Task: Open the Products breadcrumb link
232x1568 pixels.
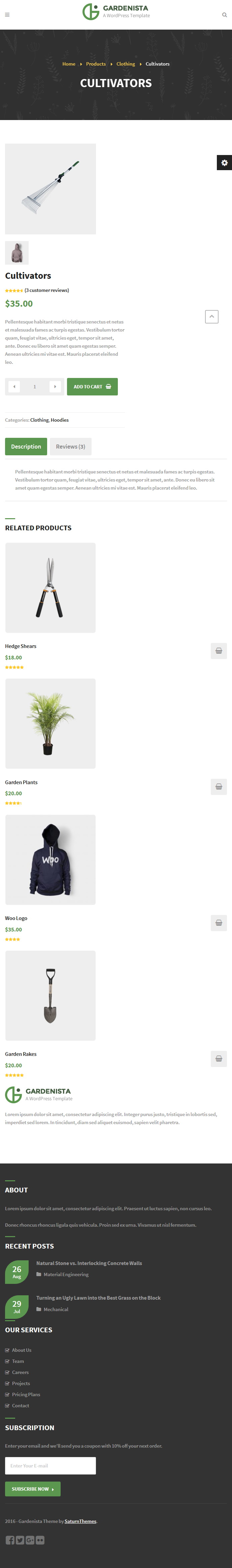Action: tap(96, 64)
